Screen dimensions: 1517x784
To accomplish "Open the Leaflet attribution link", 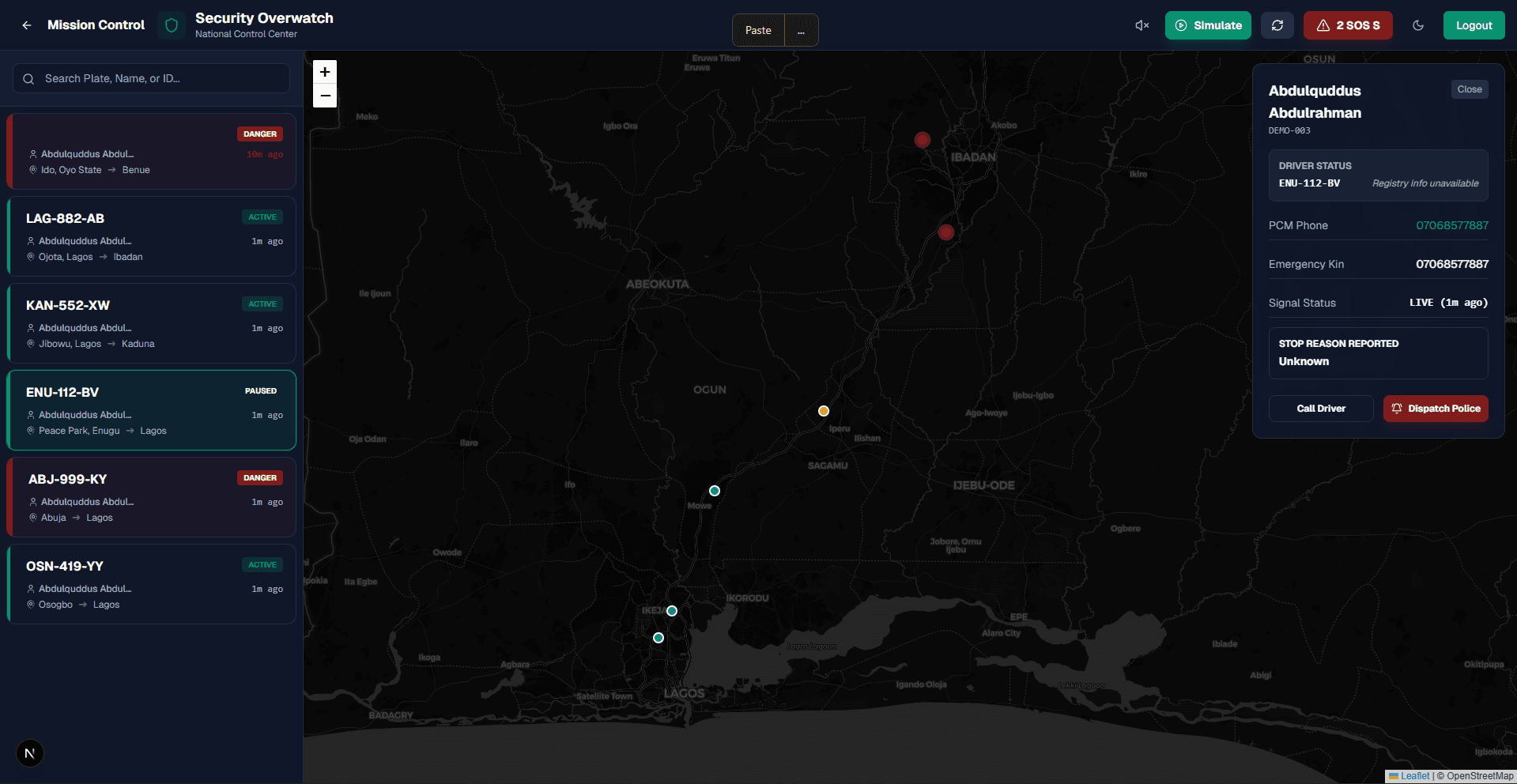I will (x=1414, y=776).
